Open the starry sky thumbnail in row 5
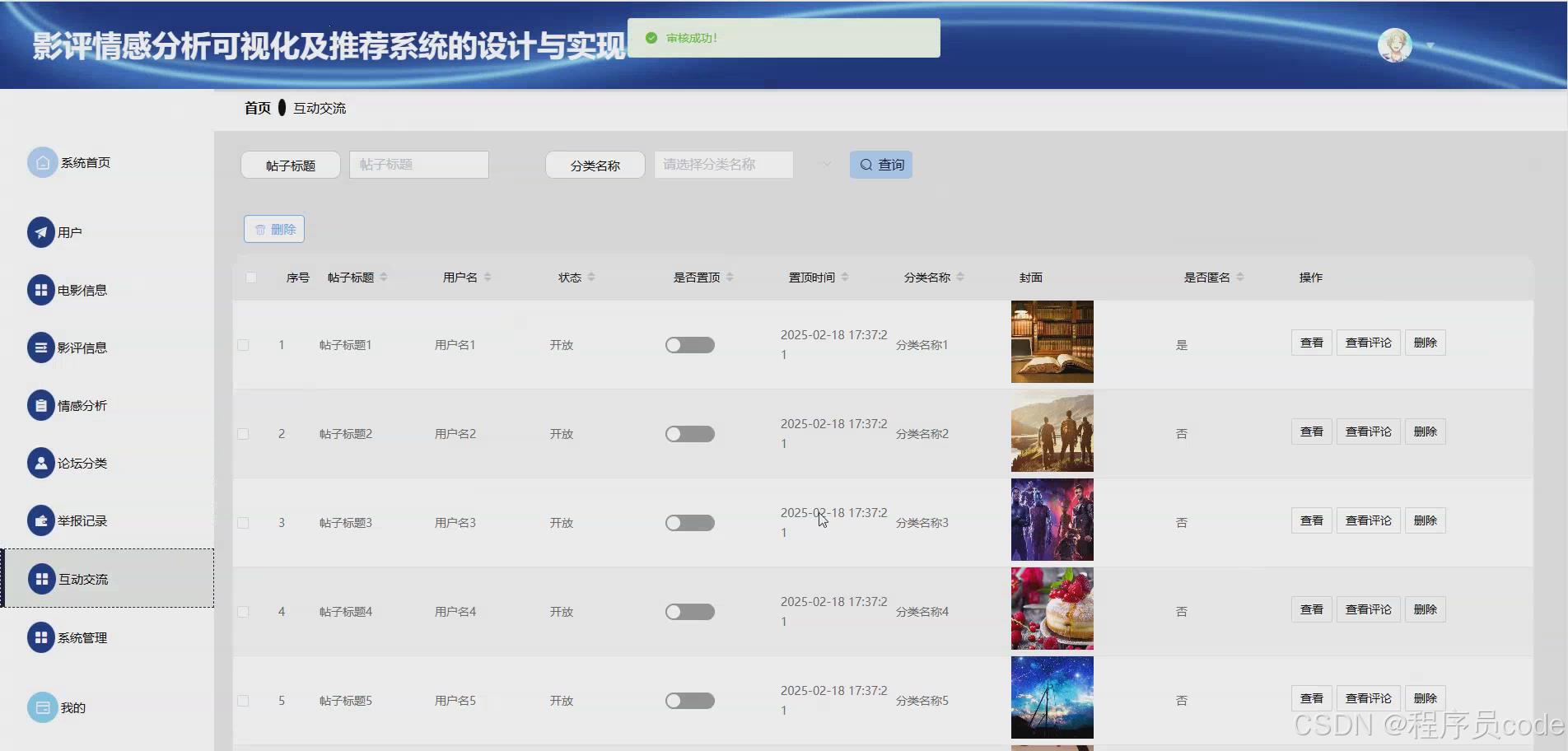This screenshot has height=751, width=1568. pyautogui.click(x=1052, y=697)
